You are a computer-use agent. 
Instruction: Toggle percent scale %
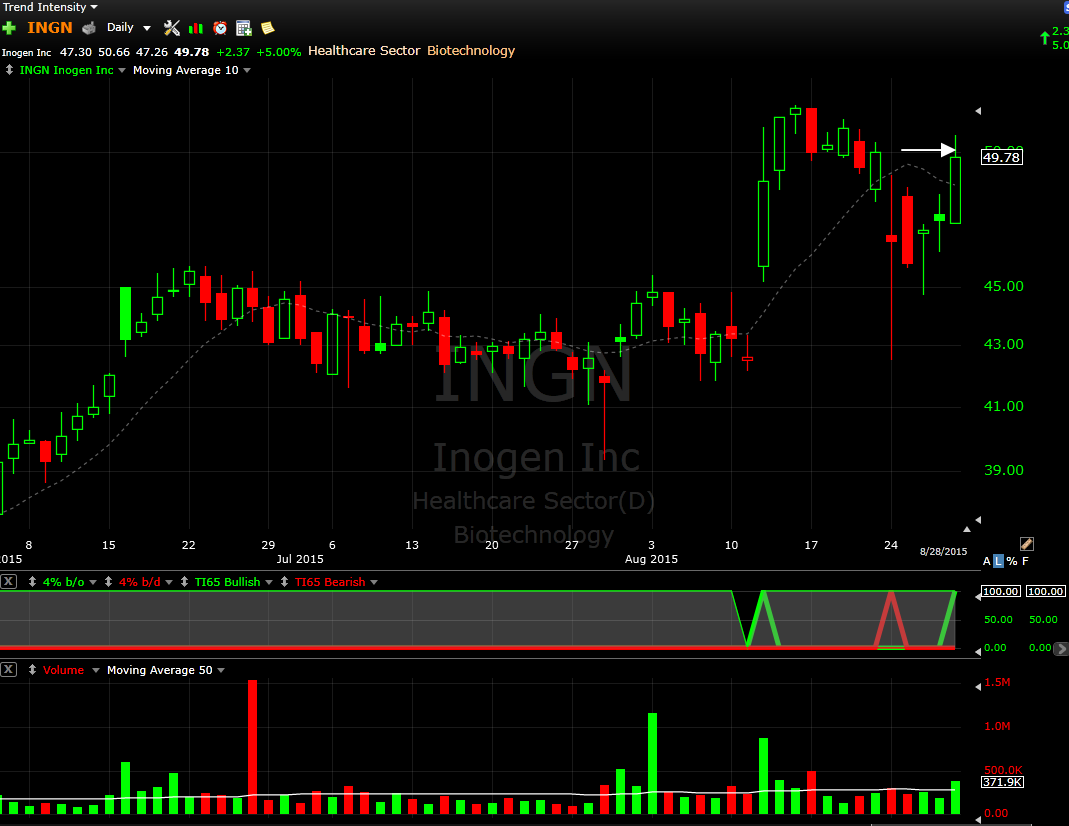pos(1012,561)
